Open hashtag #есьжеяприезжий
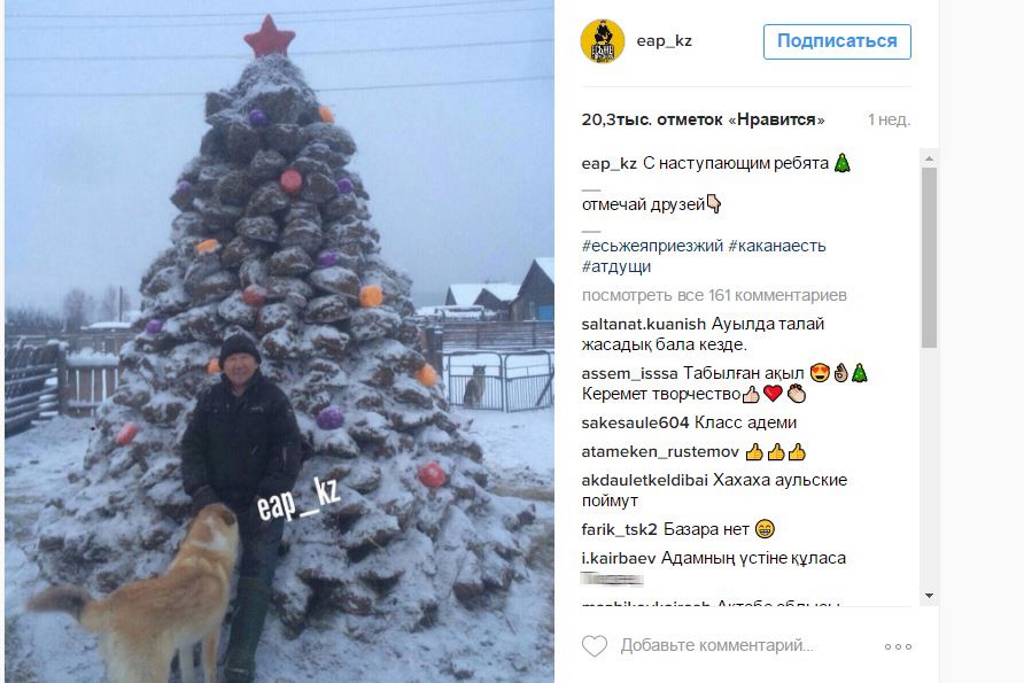 pos(652,246)
